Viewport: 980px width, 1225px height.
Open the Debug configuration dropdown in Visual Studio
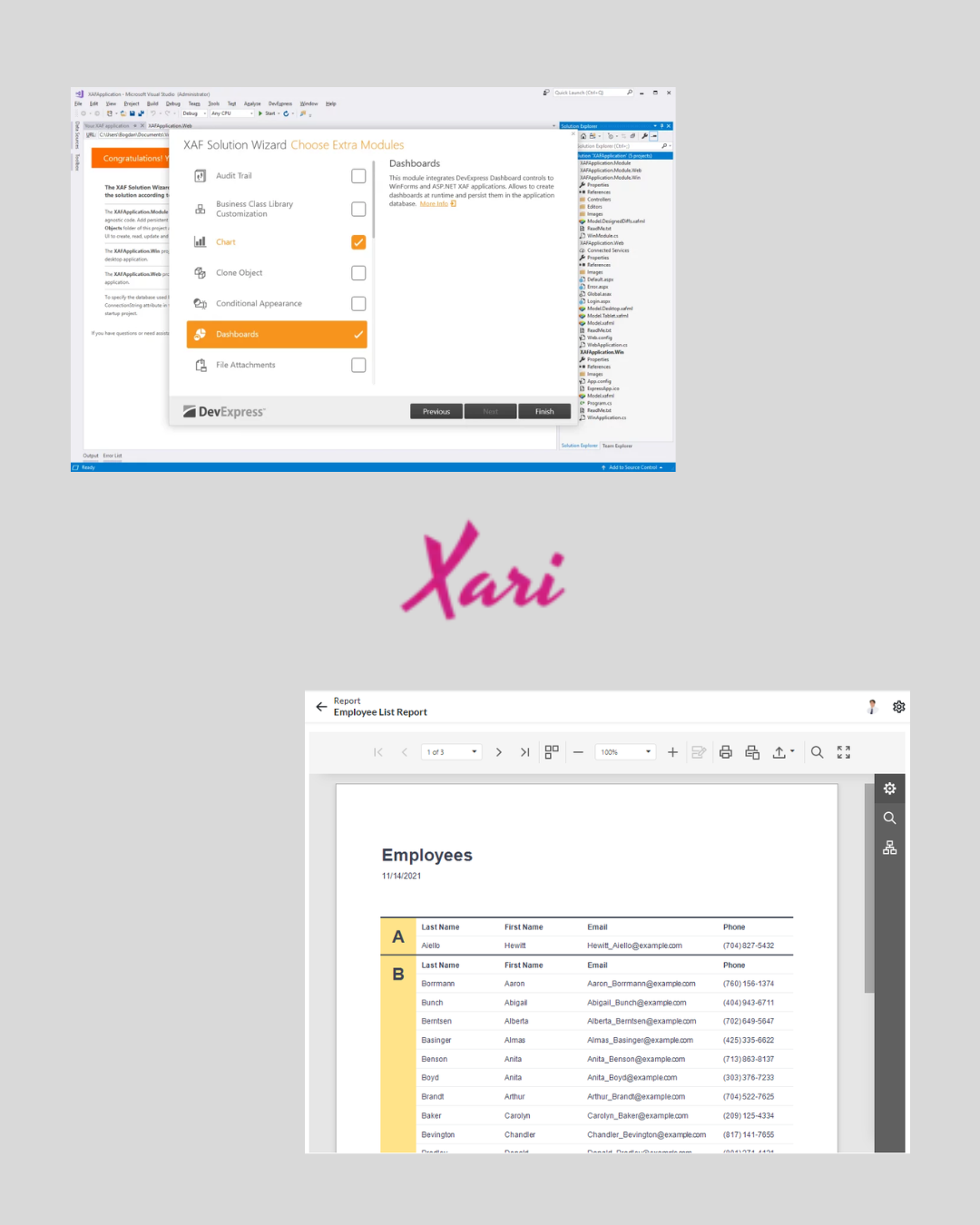(x=194, y=113)
